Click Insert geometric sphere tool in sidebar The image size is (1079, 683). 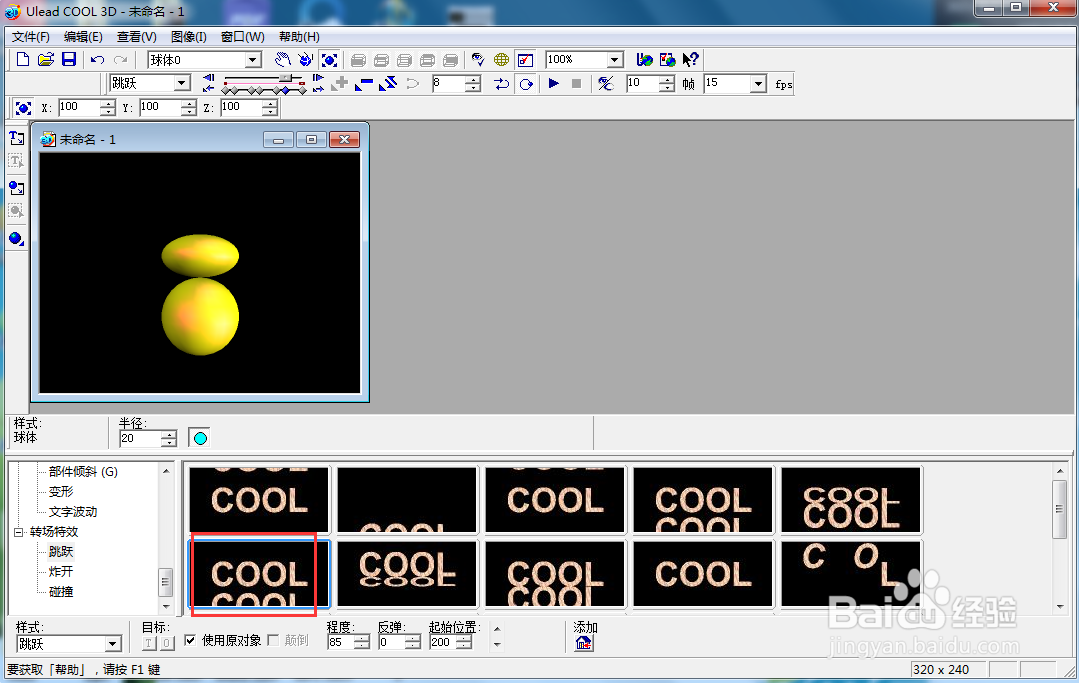tap(16, 239)
